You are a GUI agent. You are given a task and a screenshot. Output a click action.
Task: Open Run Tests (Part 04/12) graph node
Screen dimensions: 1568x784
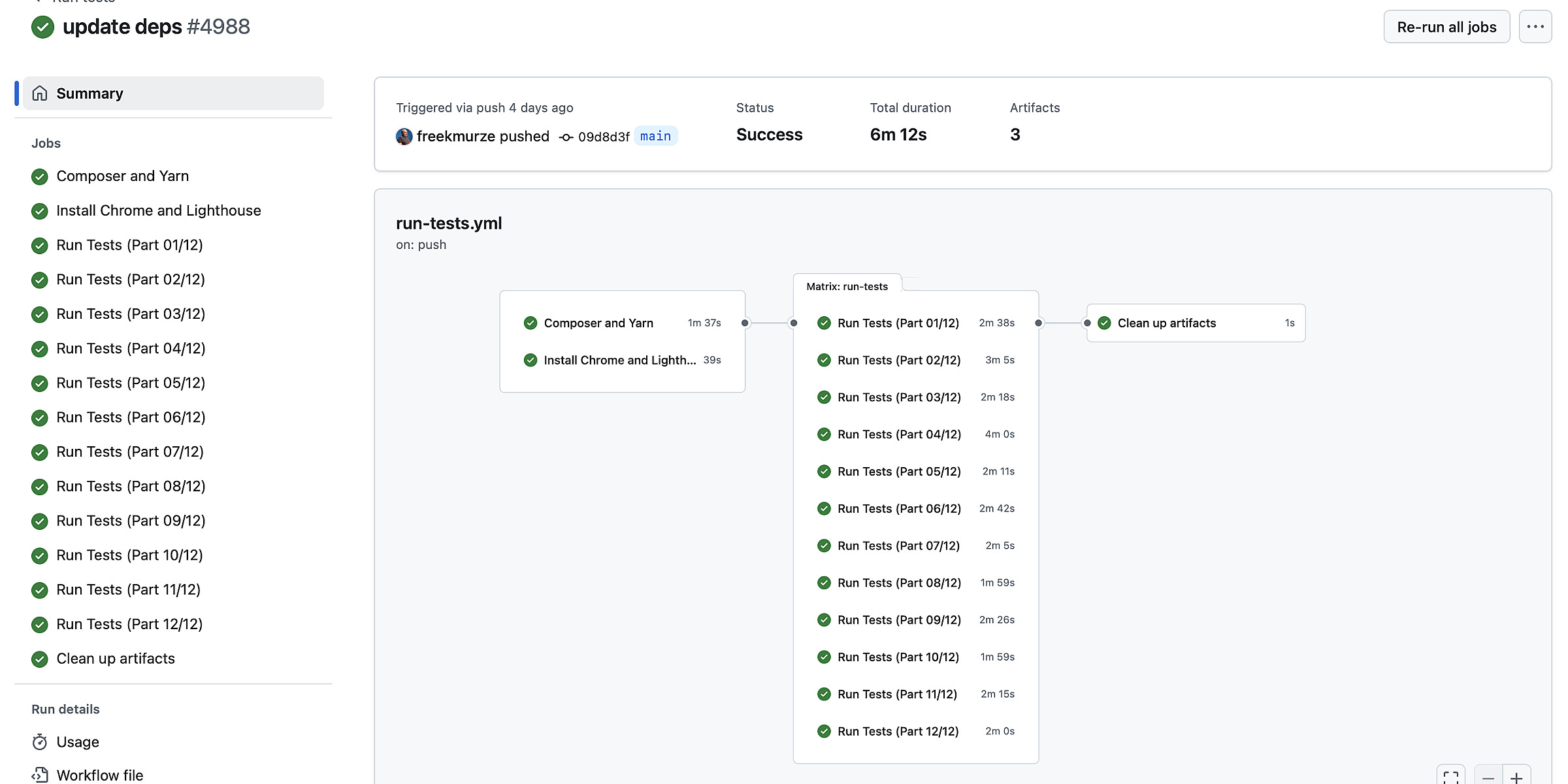click(x=916, y=434)
